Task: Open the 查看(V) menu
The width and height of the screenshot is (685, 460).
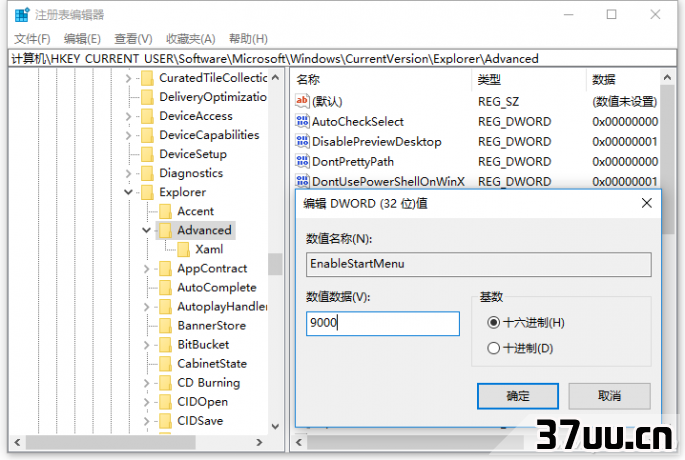Action: coord(133,39)
